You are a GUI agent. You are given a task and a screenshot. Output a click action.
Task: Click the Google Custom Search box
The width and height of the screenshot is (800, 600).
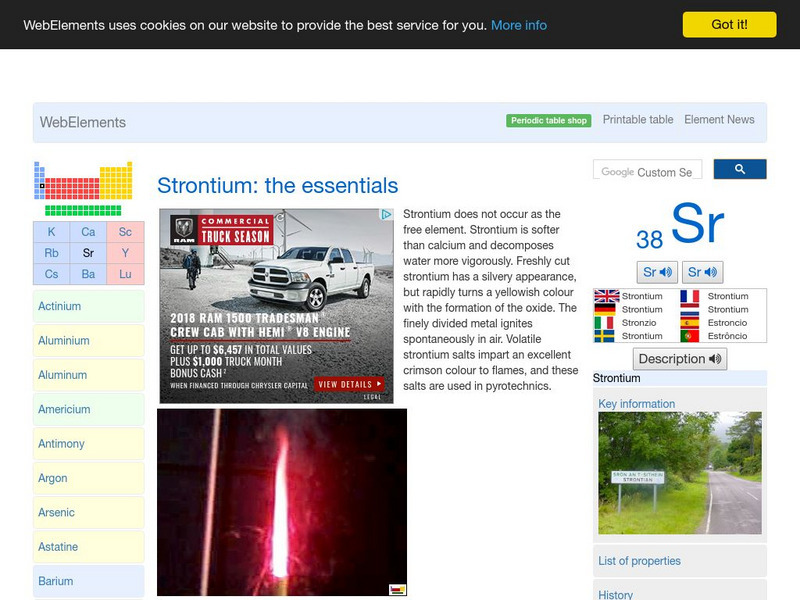point(650,169)
